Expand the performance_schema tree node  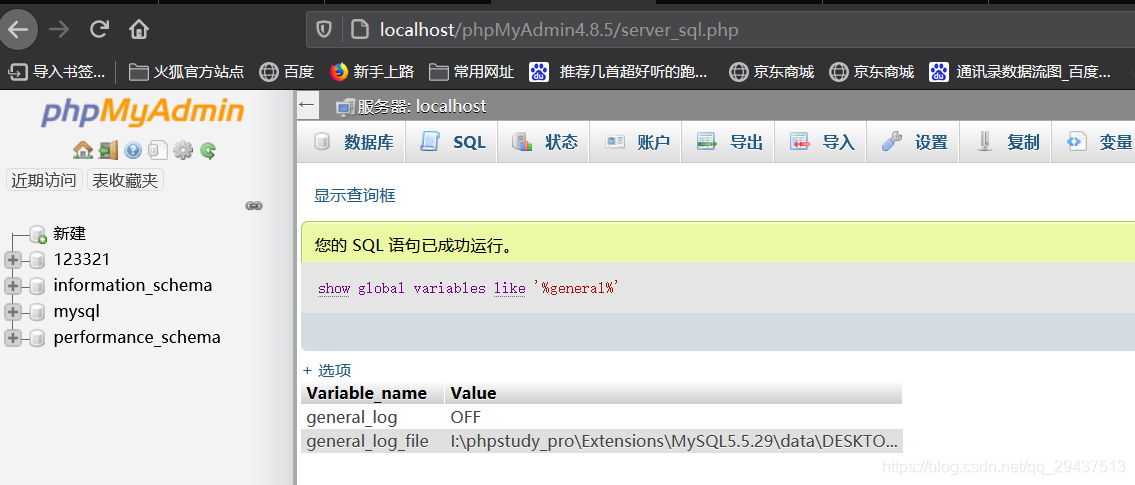[12, 338]
